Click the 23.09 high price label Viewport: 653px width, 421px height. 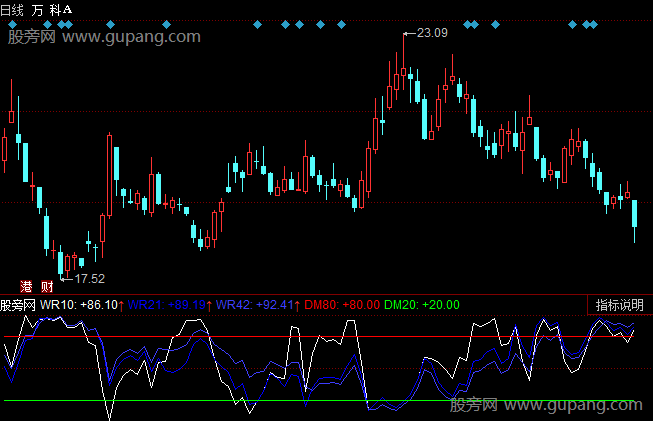(430, 33)
